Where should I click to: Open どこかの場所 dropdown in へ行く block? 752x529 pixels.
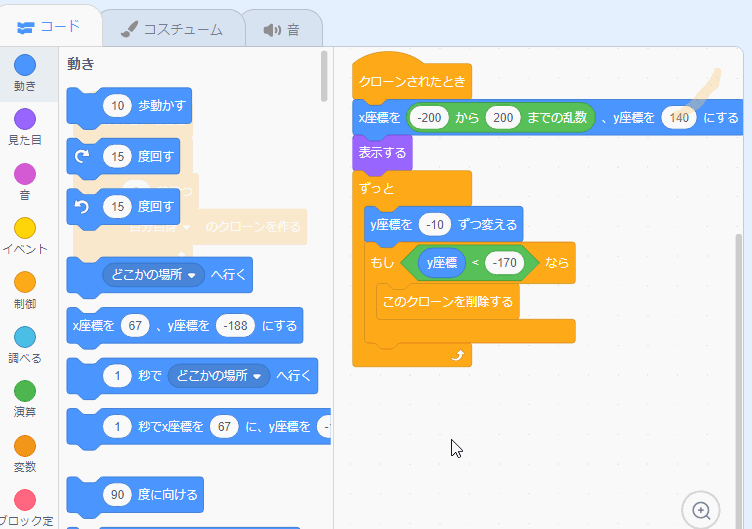[x=153, y=275]
